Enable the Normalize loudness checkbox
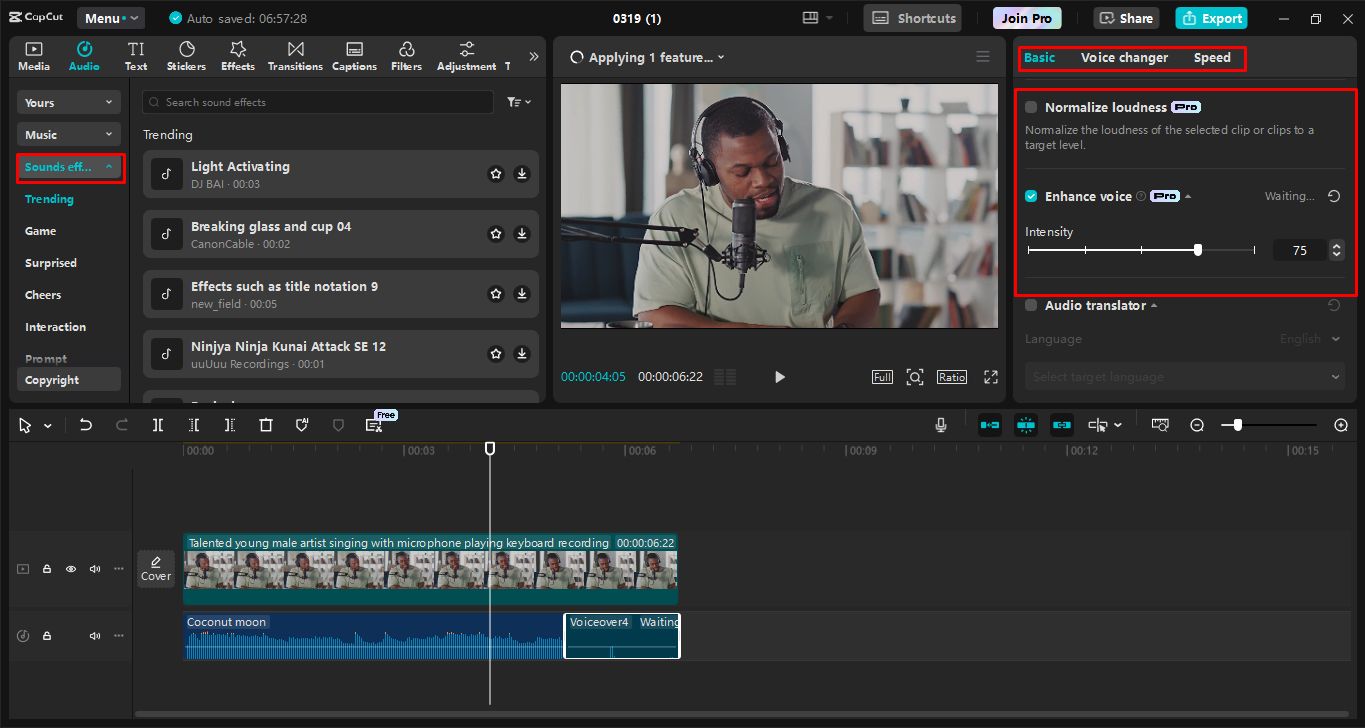Image resolution: width=1365 pixels, height=728 pixels. click(x=1030, y=107)
